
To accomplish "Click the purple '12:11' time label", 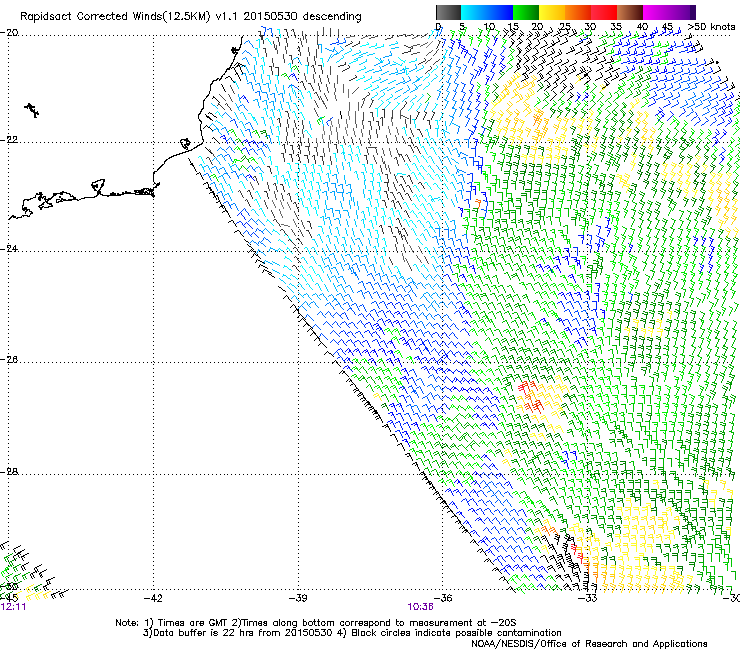I will 13,607.
